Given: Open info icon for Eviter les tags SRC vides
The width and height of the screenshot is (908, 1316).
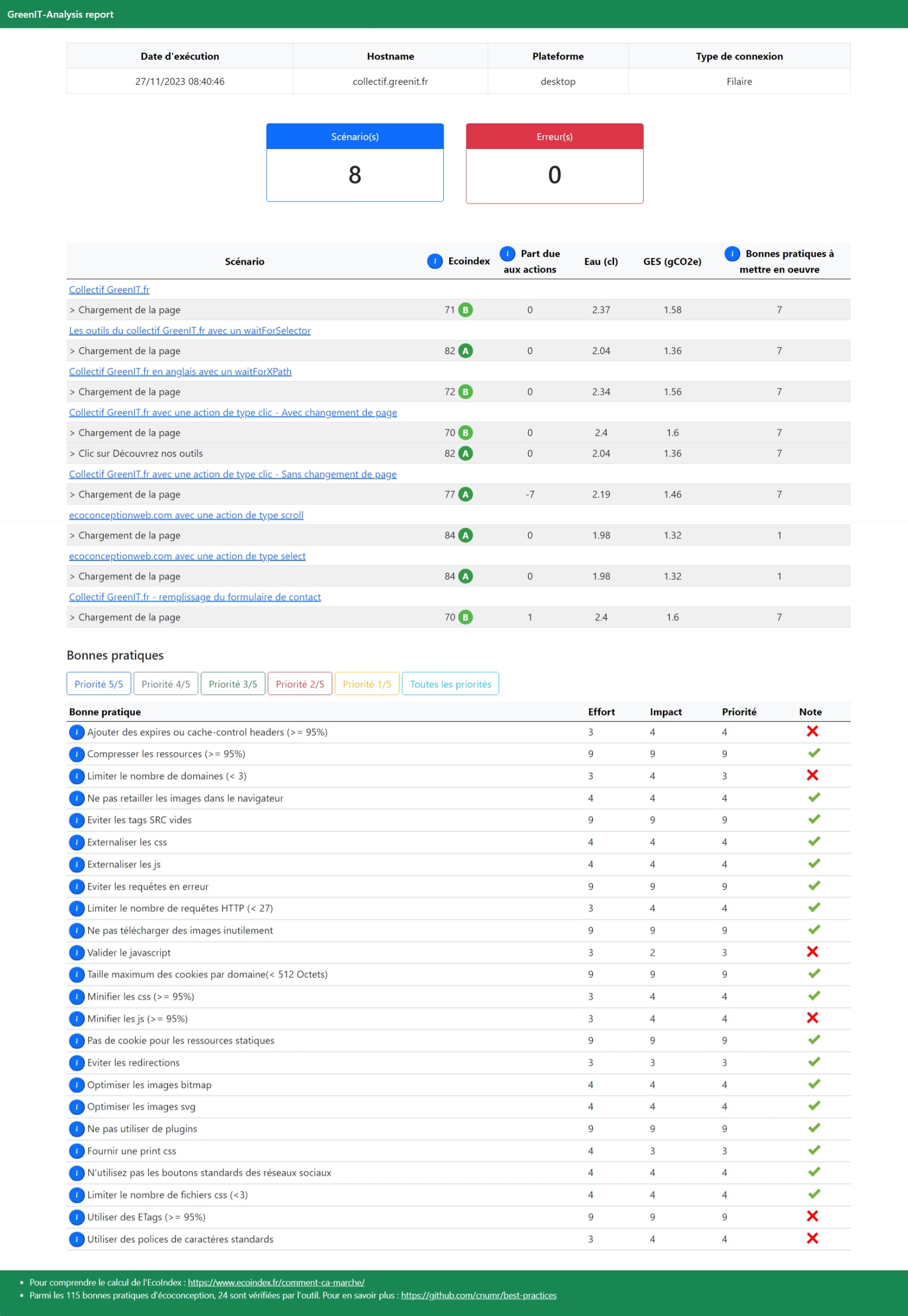Looking at the screenshot, I should (x=76, y=820).
